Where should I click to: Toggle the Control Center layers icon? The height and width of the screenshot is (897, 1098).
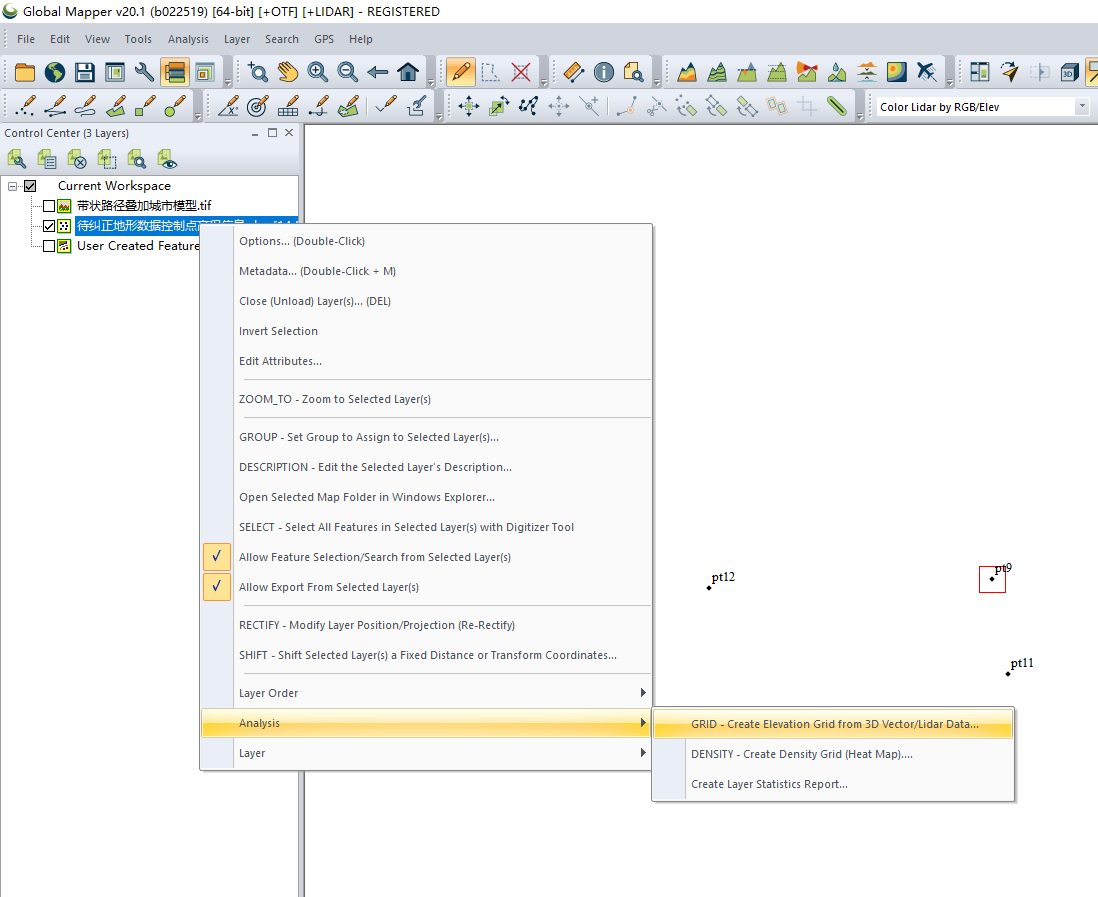174,72
